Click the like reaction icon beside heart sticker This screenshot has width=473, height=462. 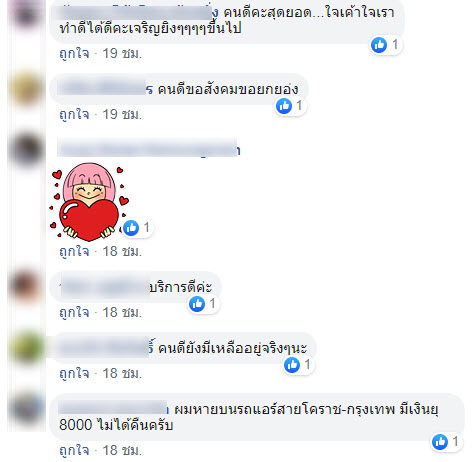click(131, 228)
